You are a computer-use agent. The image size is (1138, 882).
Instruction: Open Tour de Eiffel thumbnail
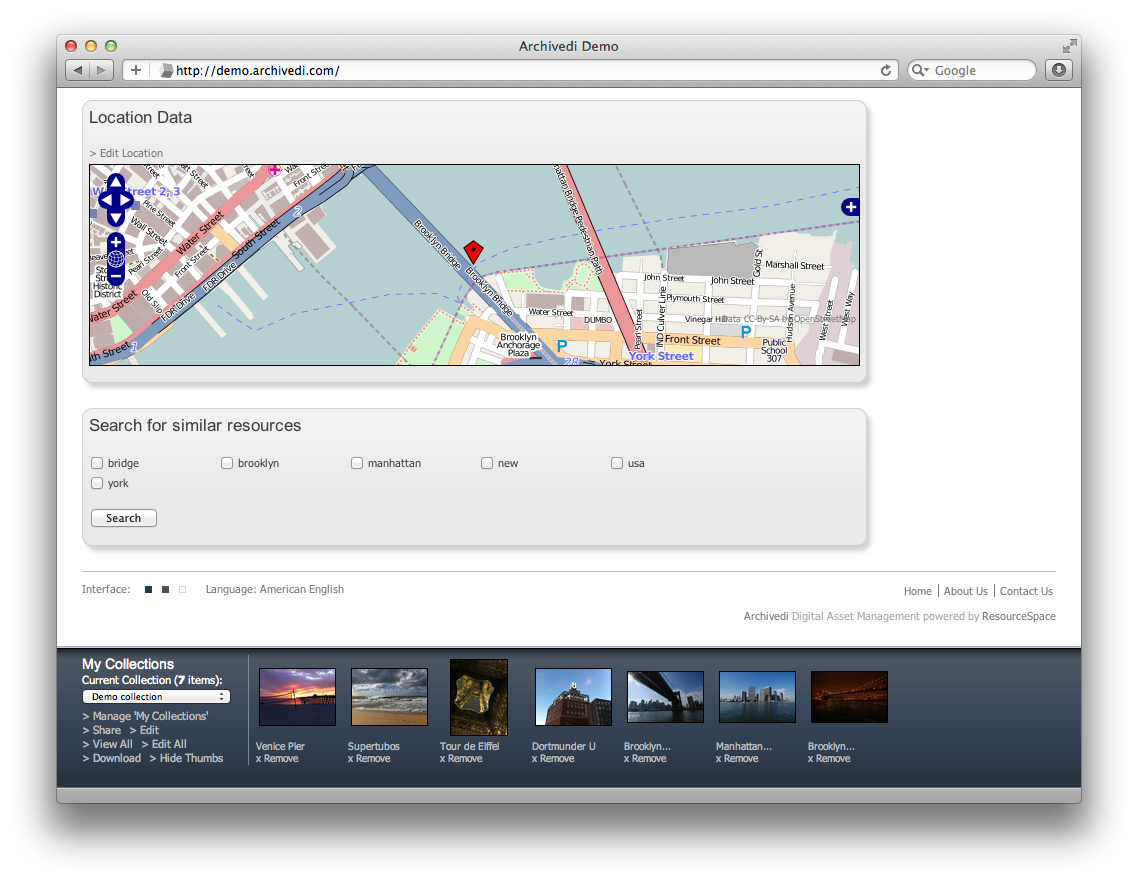479,697
